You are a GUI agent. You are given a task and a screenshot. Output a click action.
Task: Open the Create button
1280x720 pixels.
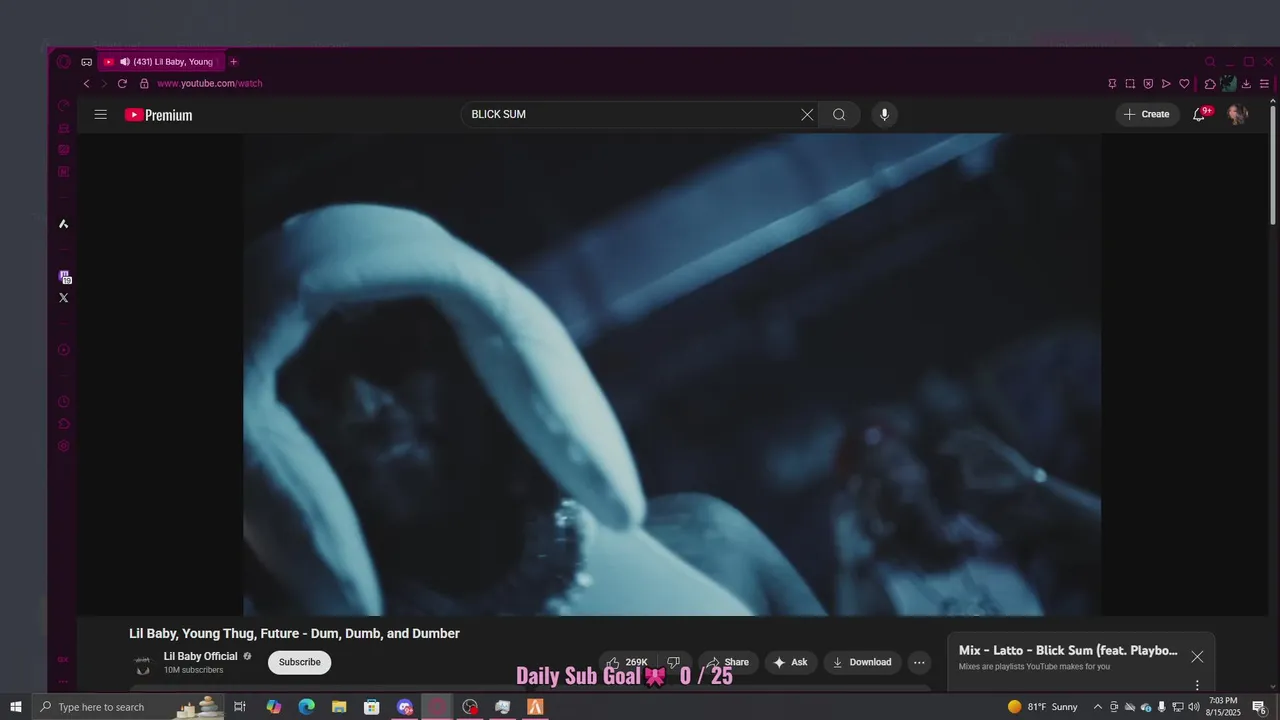coord(1147,114)
